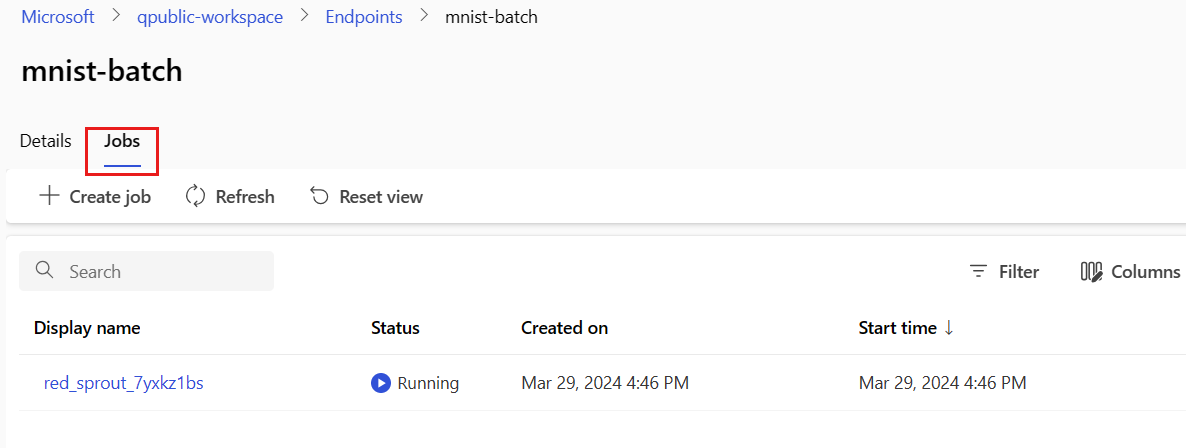Sort by Created on column header
The height and width of the screenshot is (448, 1186).
pos(564,328)
